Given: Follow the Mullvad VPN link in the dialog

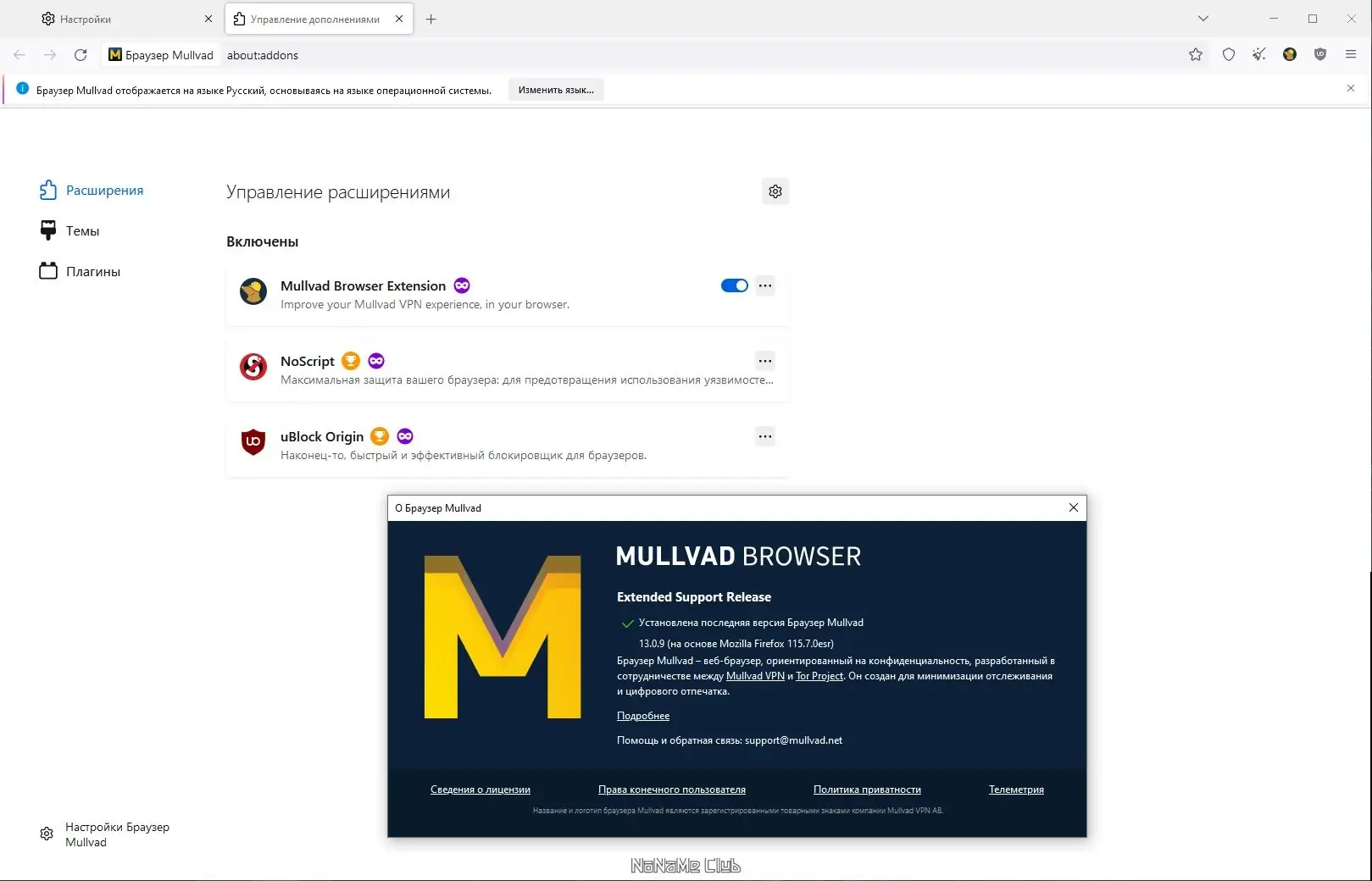Looking at the screenshot, I should pos(755,676).
